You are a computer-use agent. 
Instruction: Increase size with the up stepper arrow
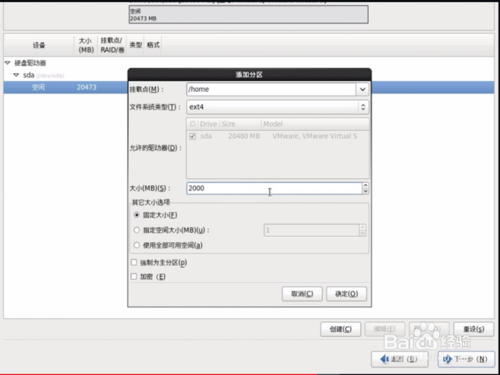point(365,185)
